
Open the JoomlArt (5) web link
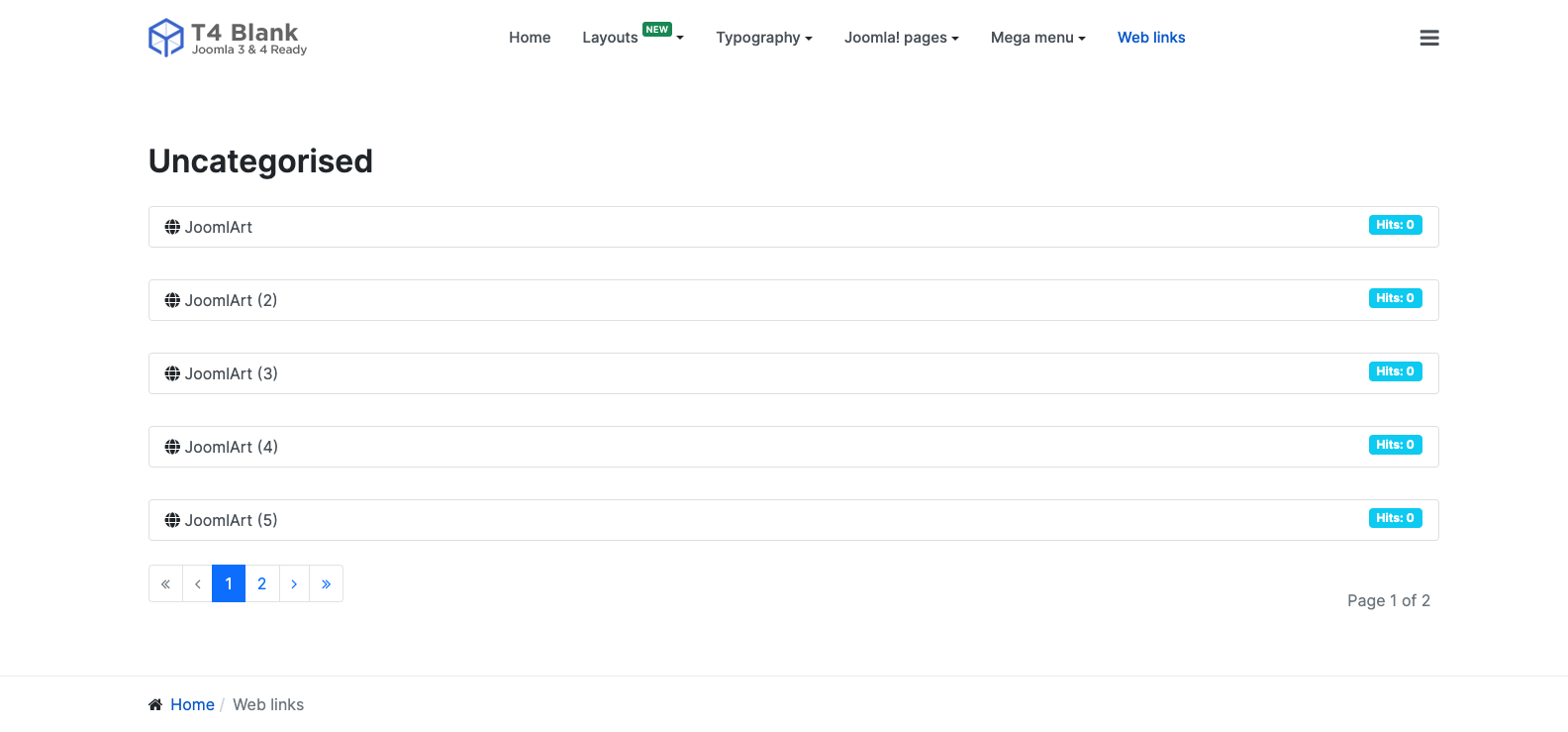coord(231,520)
